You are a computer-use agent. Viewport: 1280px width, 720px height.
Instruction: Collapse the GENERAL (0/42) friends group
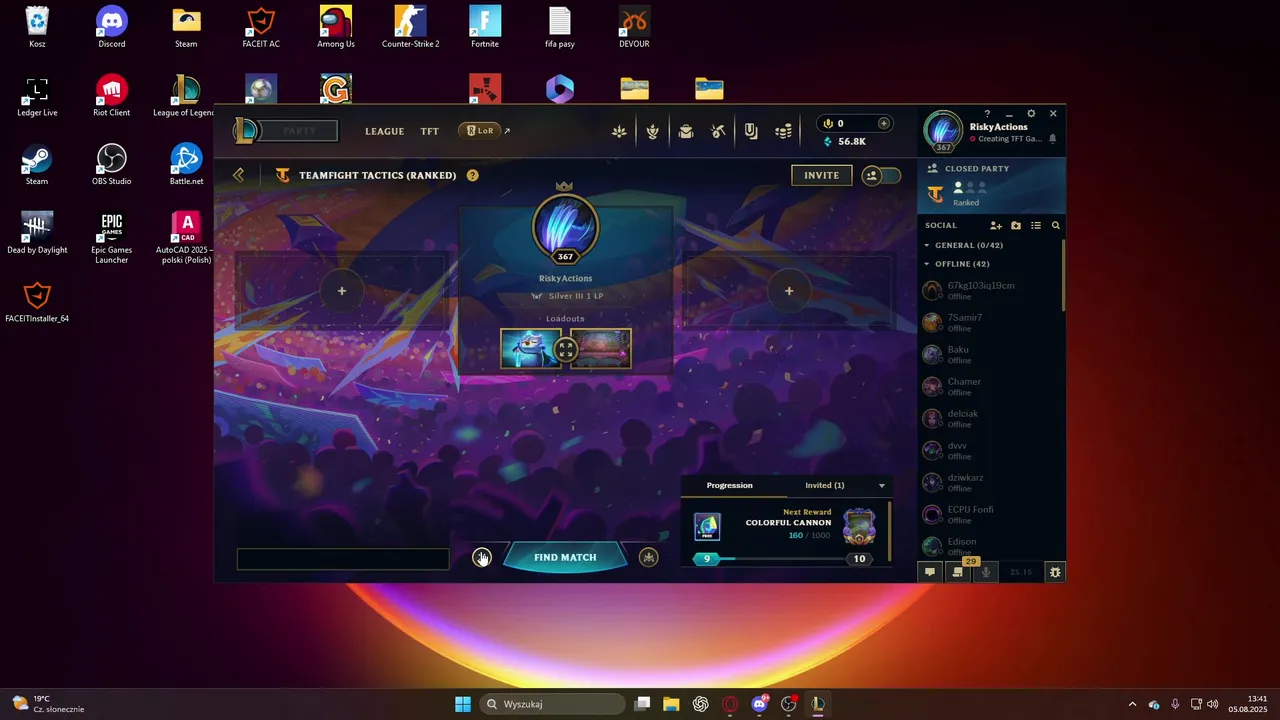(x=964, y=245)
